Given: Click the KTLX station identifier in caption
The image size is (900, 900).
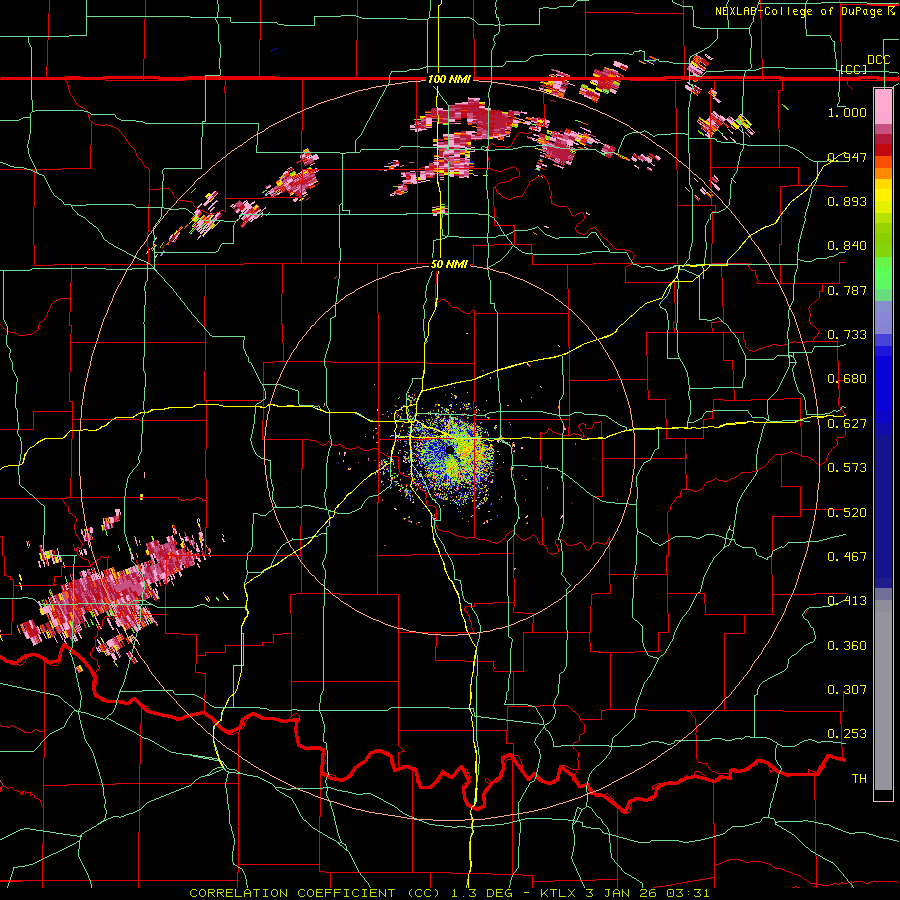Looking at the screenshot, I should click(557, 893).
